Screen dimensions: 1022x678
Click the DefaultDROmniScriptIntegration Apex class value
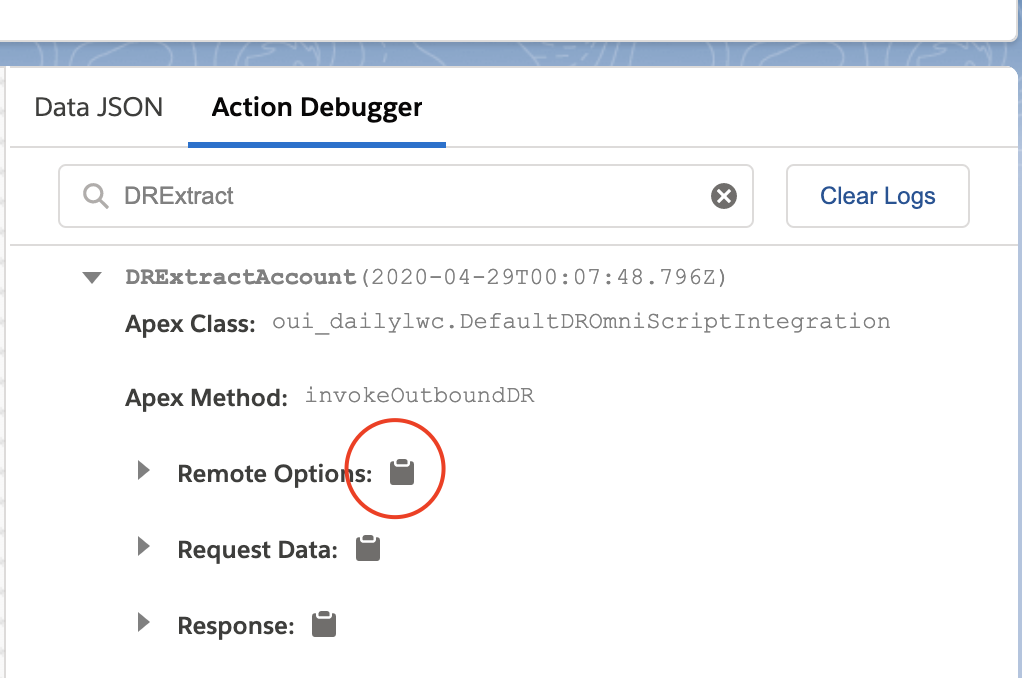pos(581,321)
